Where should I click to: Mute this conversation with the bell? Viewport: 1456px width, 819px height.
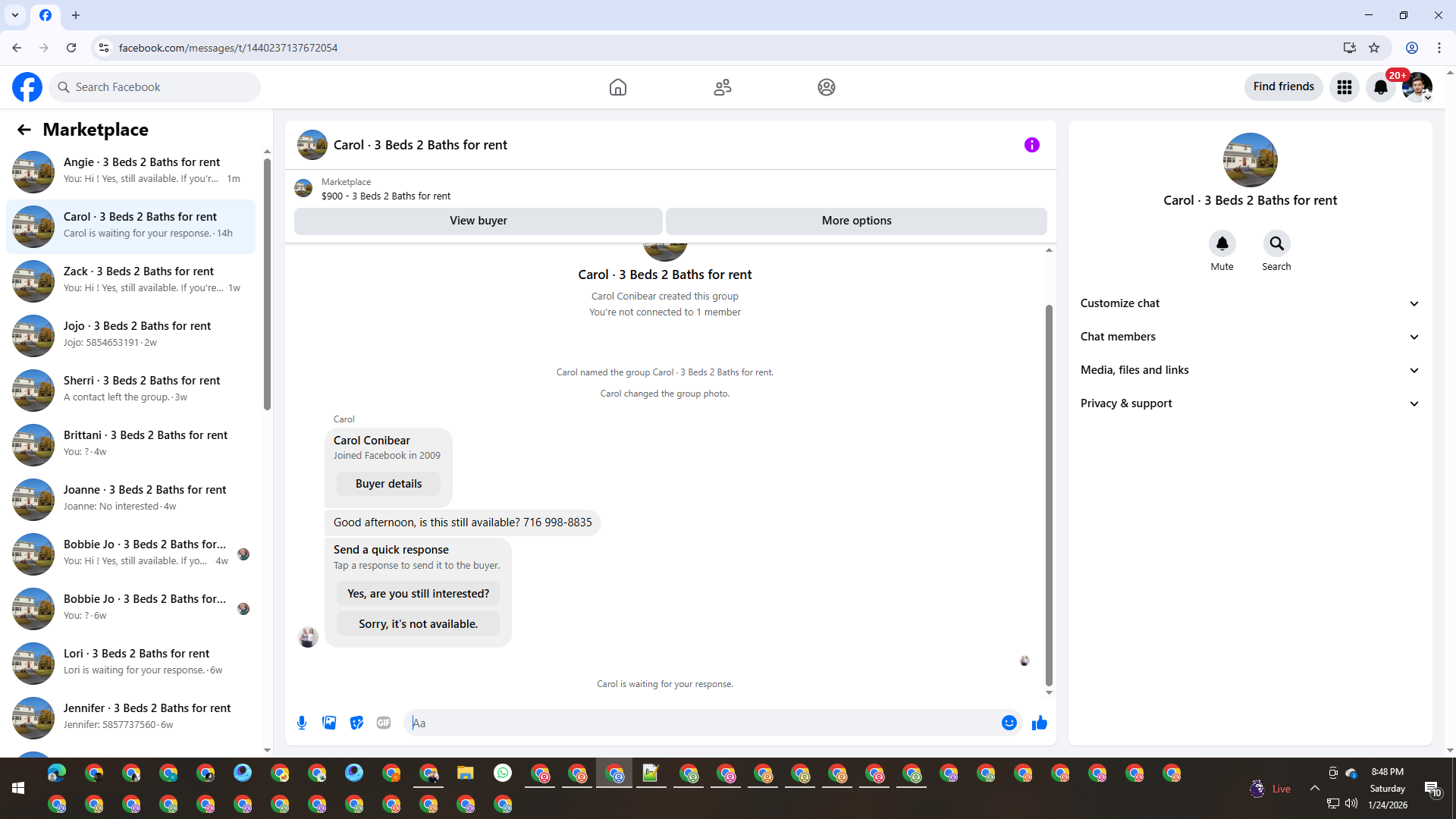[1222, 243]
